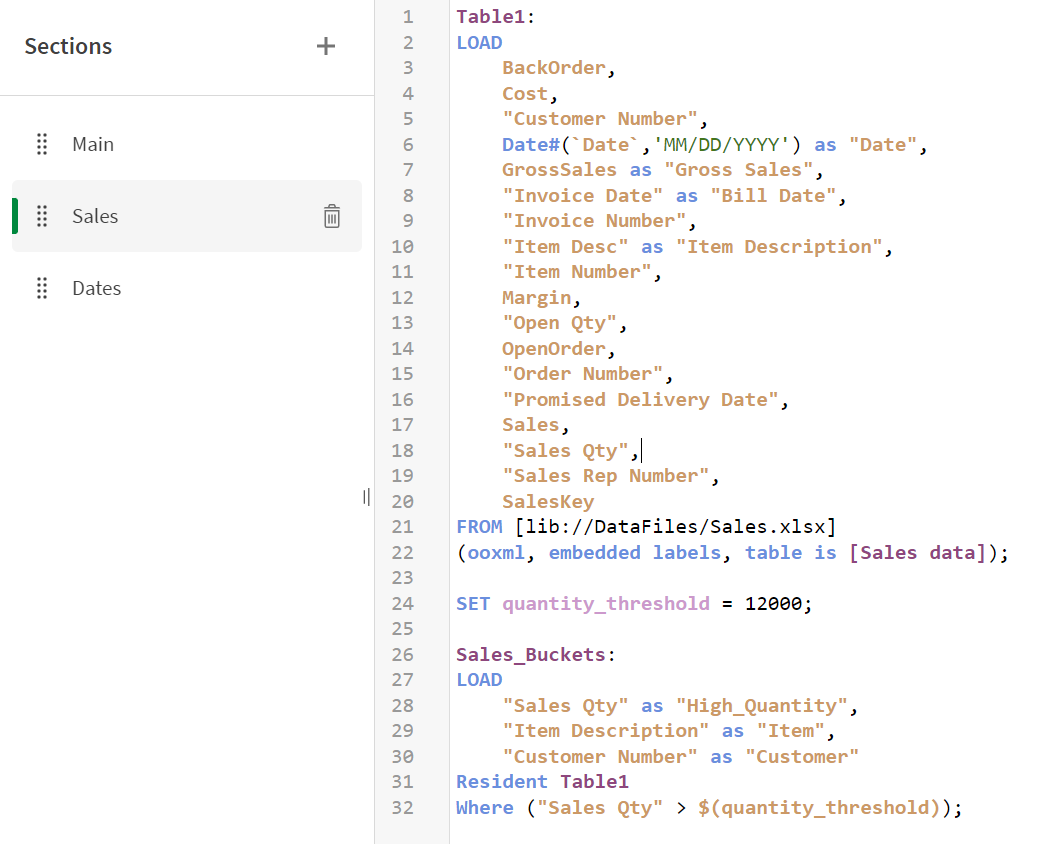Switch to the Dates script section
Screen dimensions: 1037x844
tap(97, 288)
